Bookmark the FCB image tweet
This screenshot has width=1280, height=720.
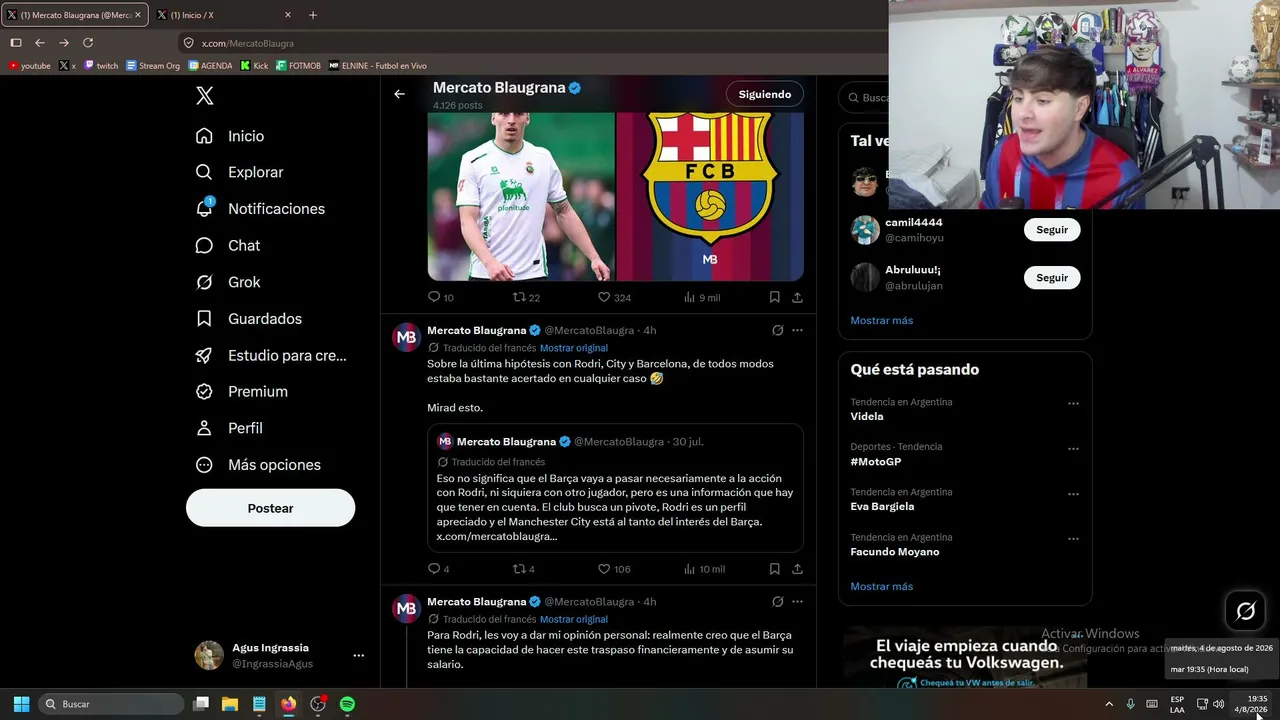[x=774, y=297]
